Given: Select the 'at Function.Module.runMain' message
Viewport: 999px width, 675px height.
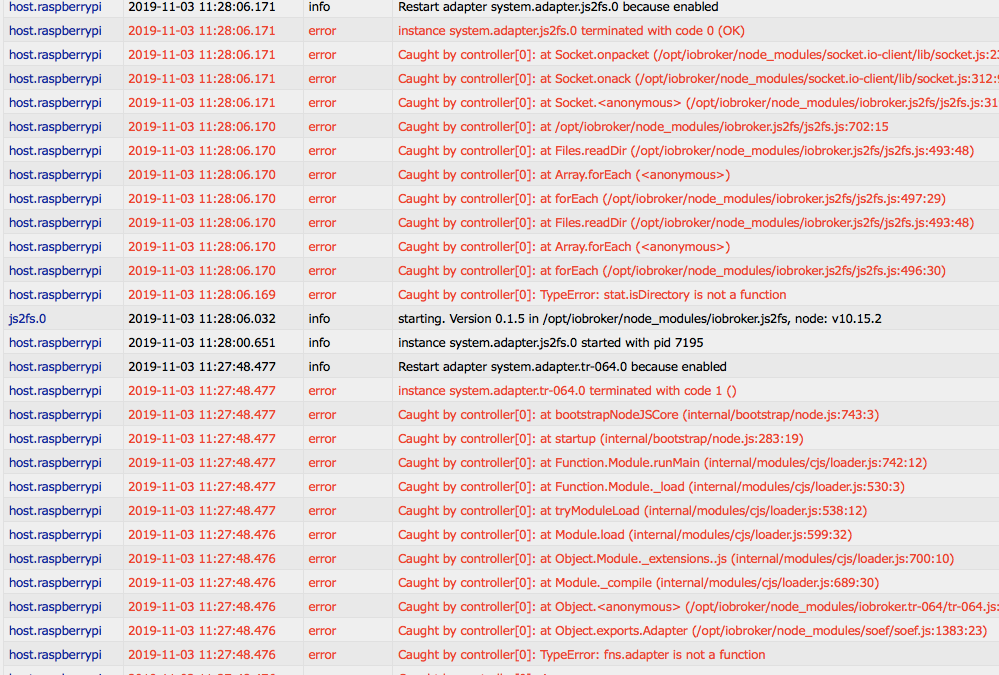Looking at the screenshot, I should [663, 463].
